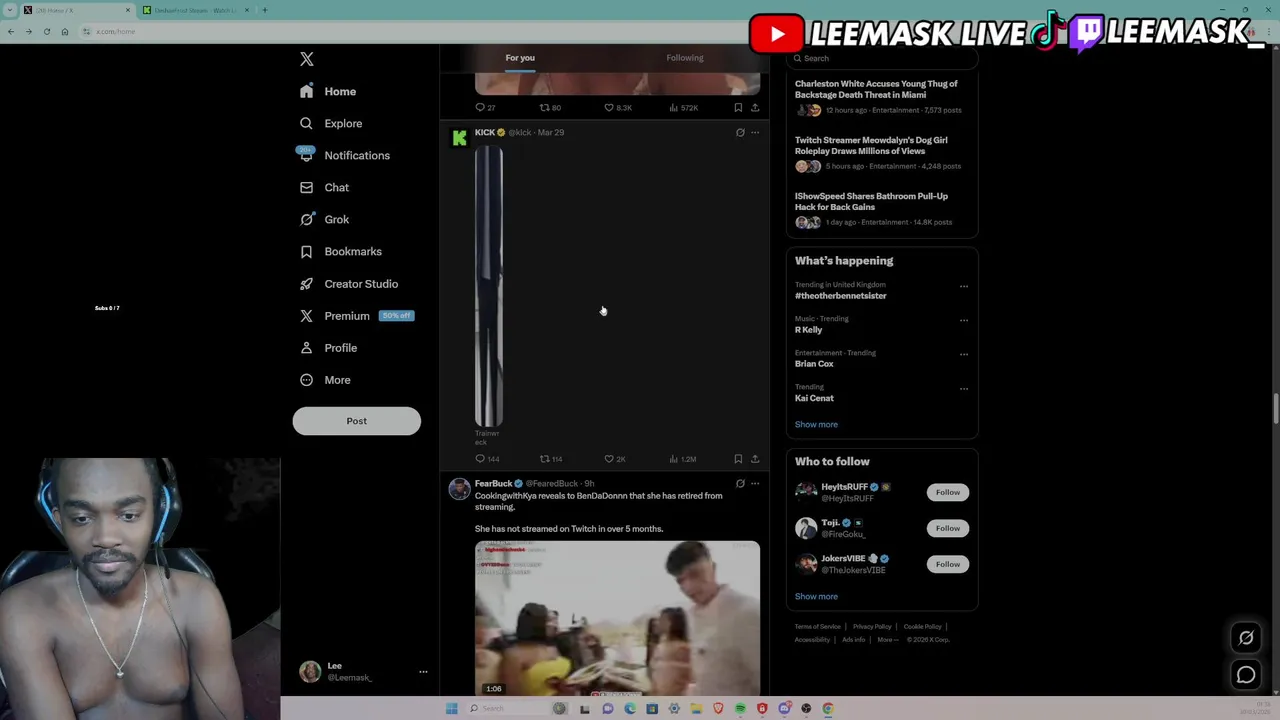
Task: Open the floating messages chat button
Action: click(x=1246, y=675)
